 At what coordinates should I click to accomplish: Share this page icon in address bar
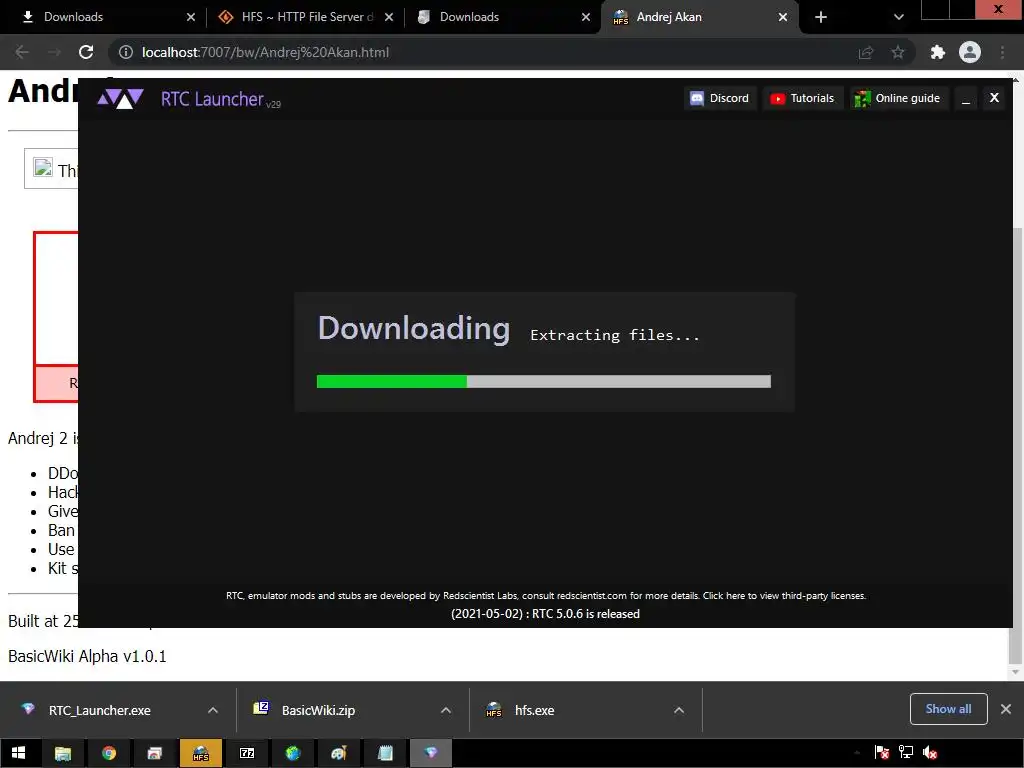pyautogui.click(x=866, y=52)
